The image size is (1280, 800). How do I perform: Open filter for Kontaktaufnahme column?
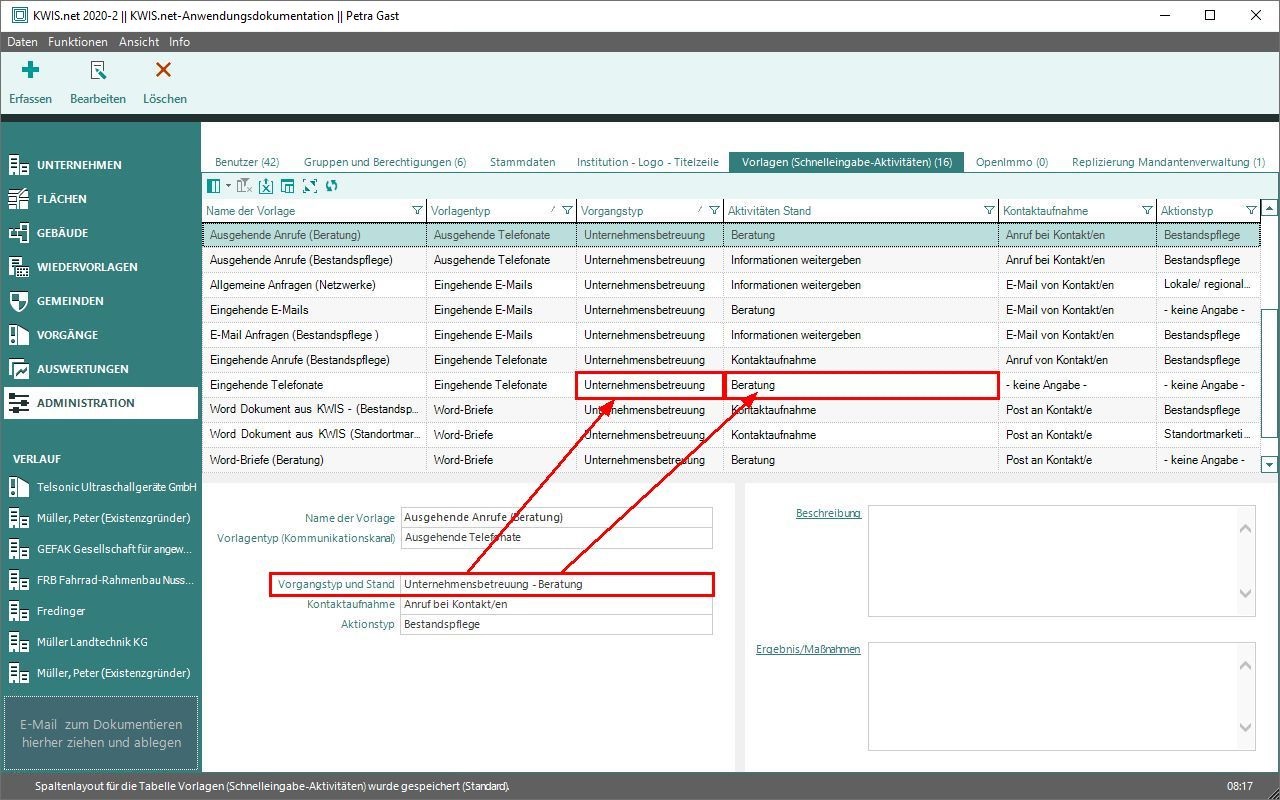click(x=1147, y=210)
